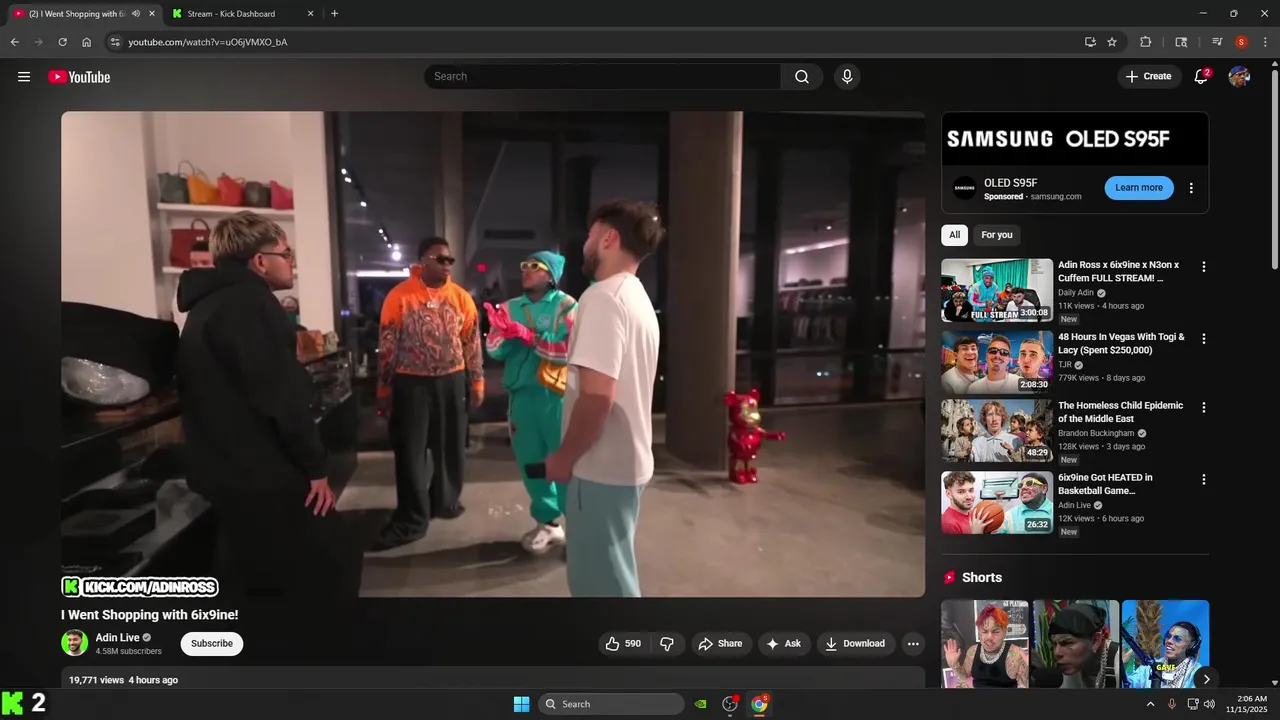Open more actions under the video
This screenshot has width=1280, height=720.
(x=913, y=644)
